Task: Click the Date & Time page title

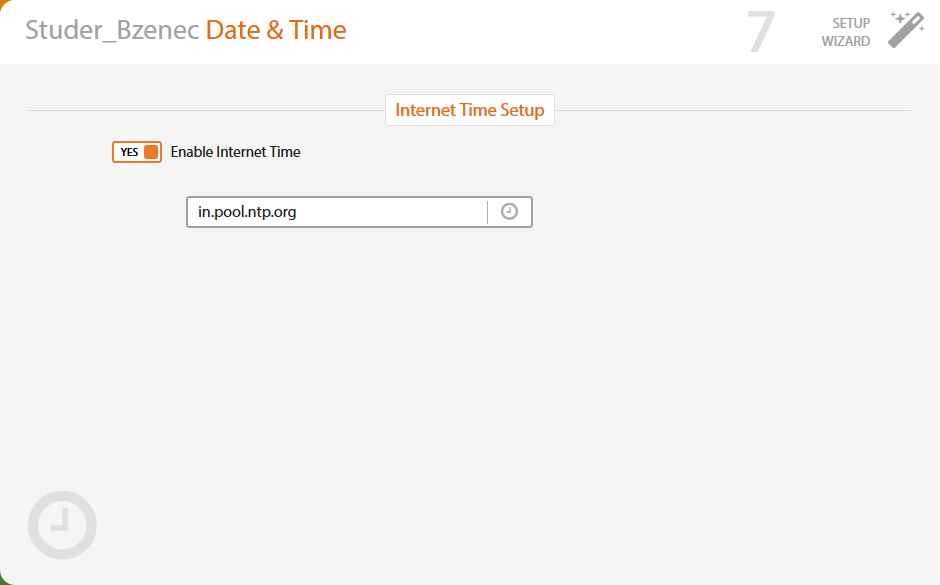Action: [x=276, y=30]
